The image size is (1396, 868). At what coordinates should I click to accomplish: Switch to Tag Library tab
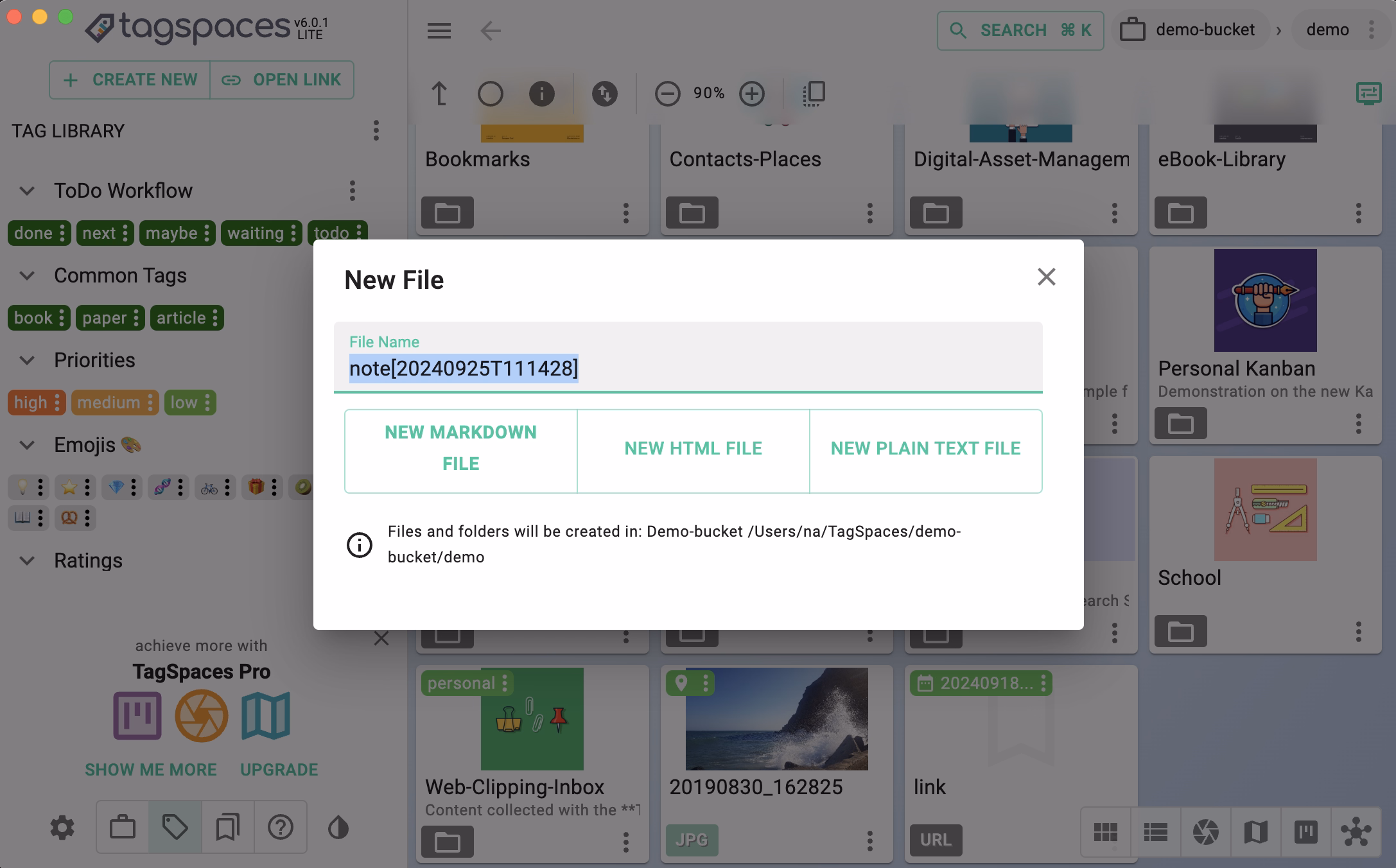coord(175,828)
